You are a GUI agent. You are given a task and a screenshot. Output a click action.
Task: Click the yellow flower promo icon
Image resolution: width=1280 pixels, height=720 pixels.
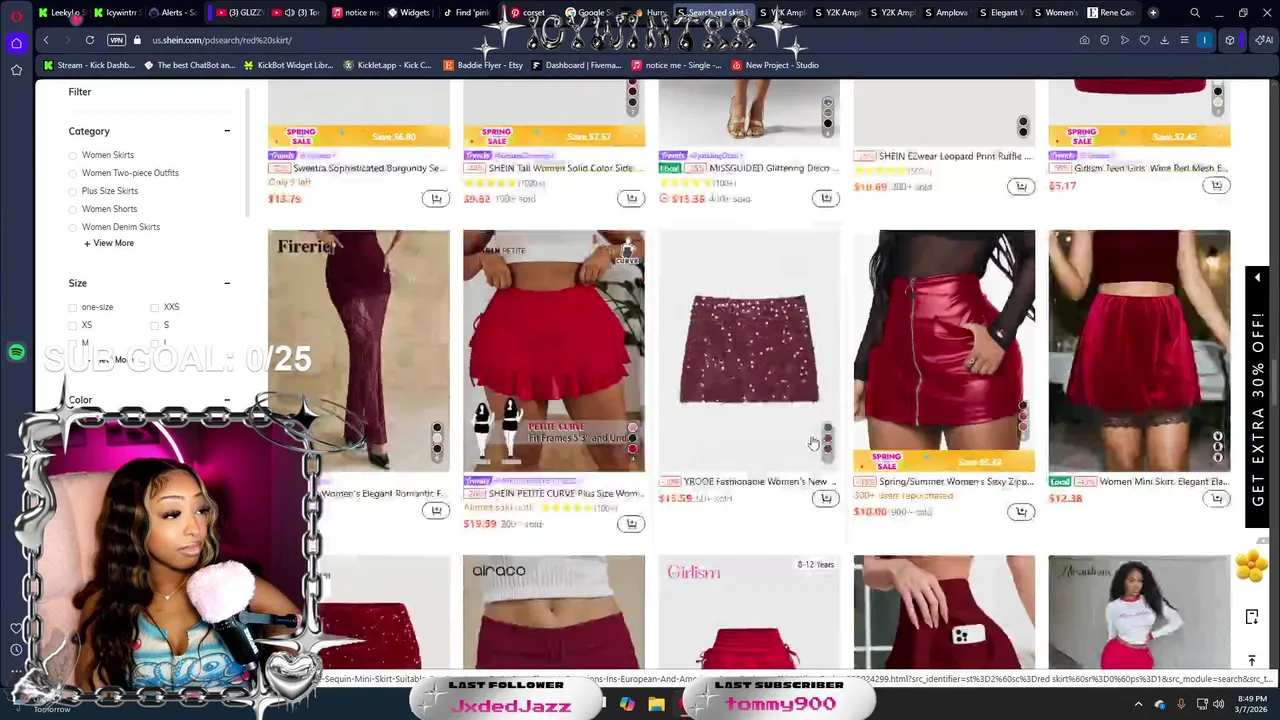[x=1250, y=567]
